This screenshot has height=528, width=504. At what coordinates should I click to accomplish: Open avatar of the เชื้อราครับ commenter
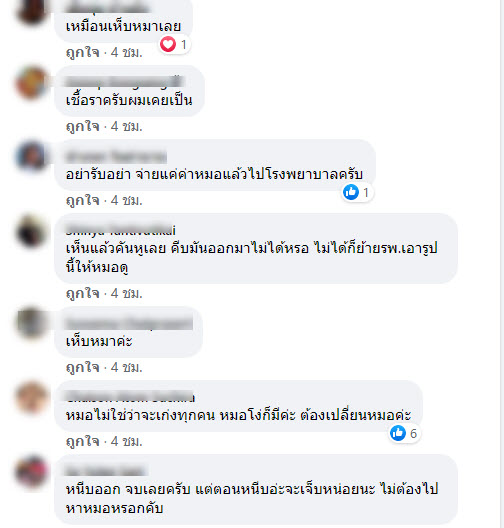(x=32, y=82)
